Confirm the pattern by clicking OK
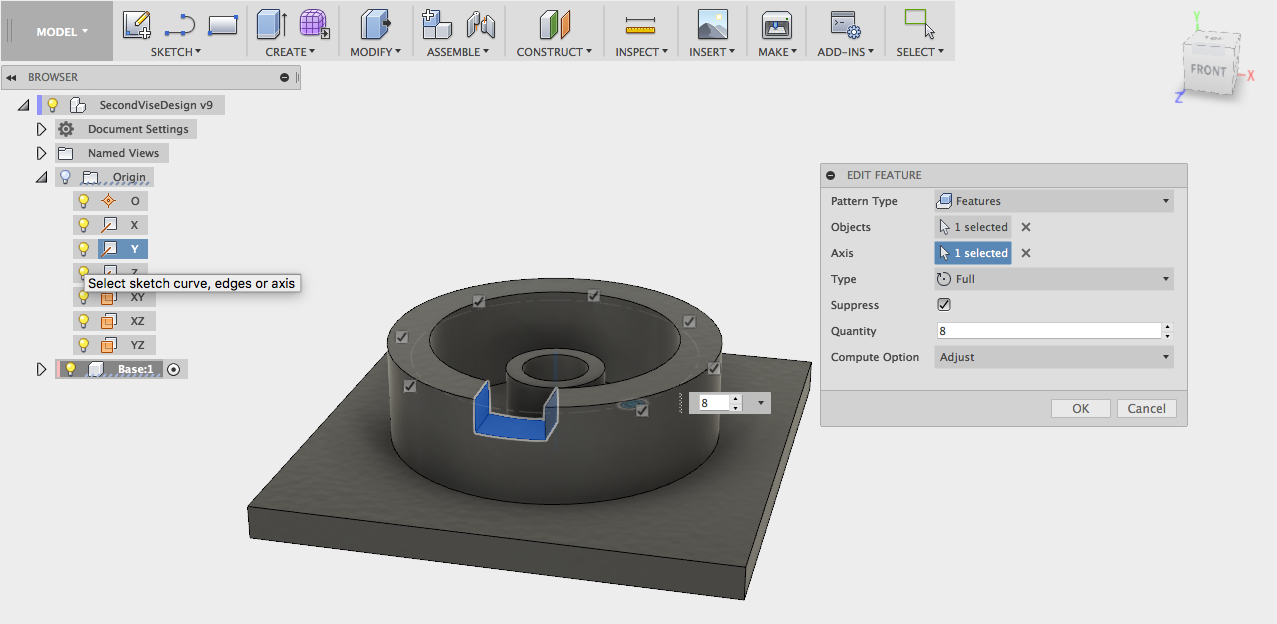 tap(1080, 408)
